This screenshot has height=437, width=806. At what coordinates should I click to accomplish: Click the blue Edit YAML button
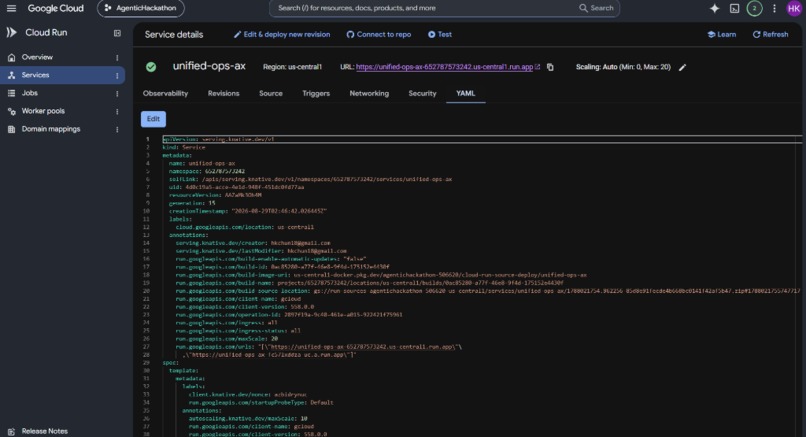[x=153, y=119]
